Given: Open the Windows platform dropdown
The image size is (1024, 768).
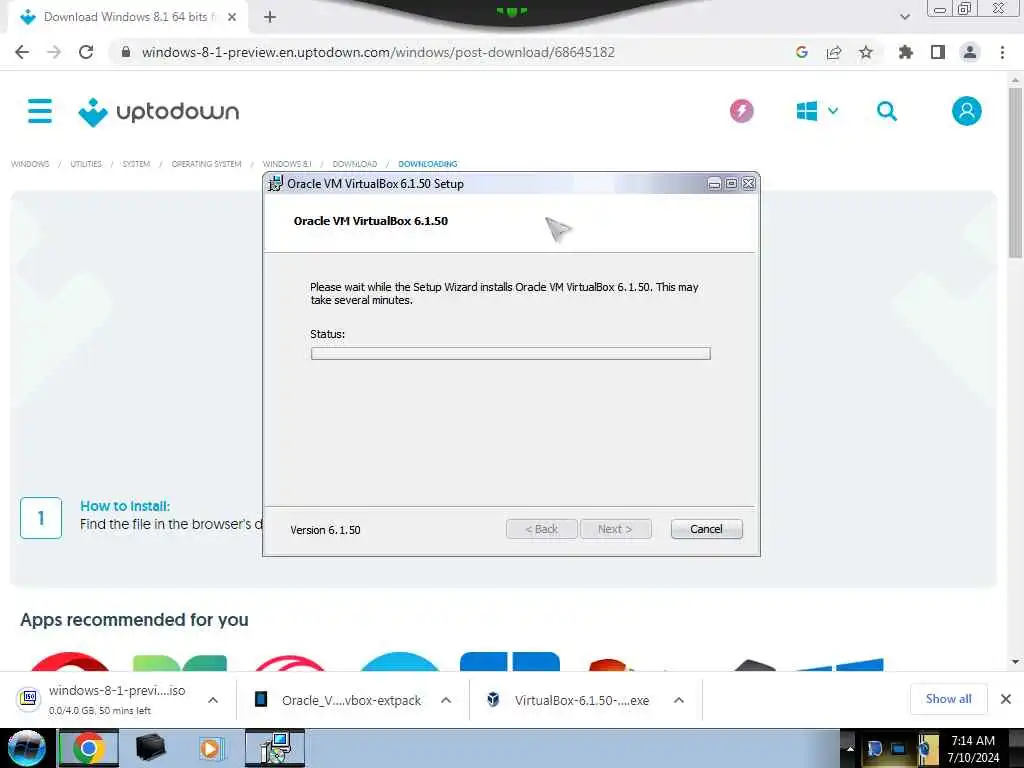Looking at the screenshot, I should (x=817, y=111).
